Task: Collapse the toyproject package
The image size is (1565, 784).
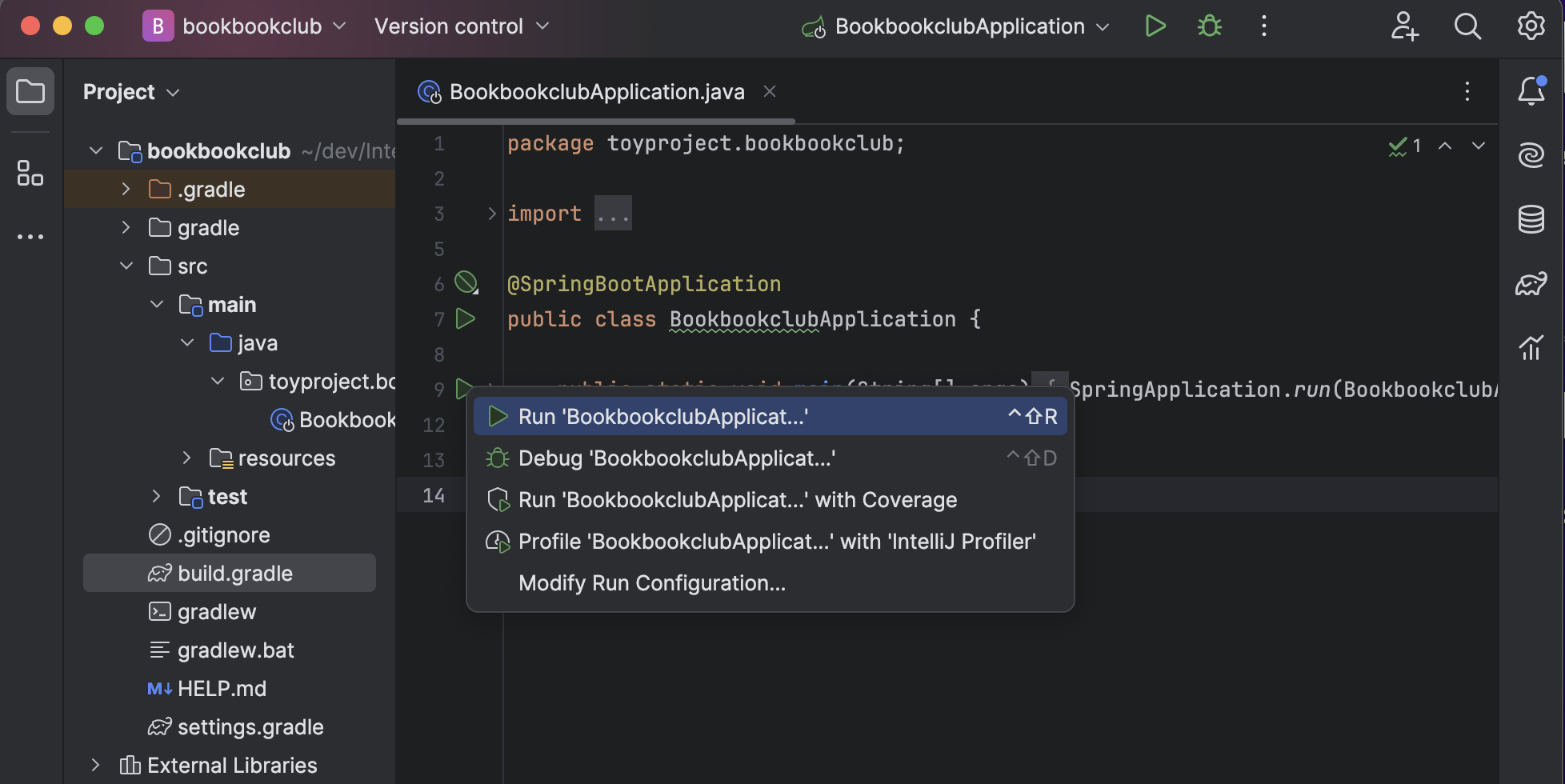Action: 218,381
